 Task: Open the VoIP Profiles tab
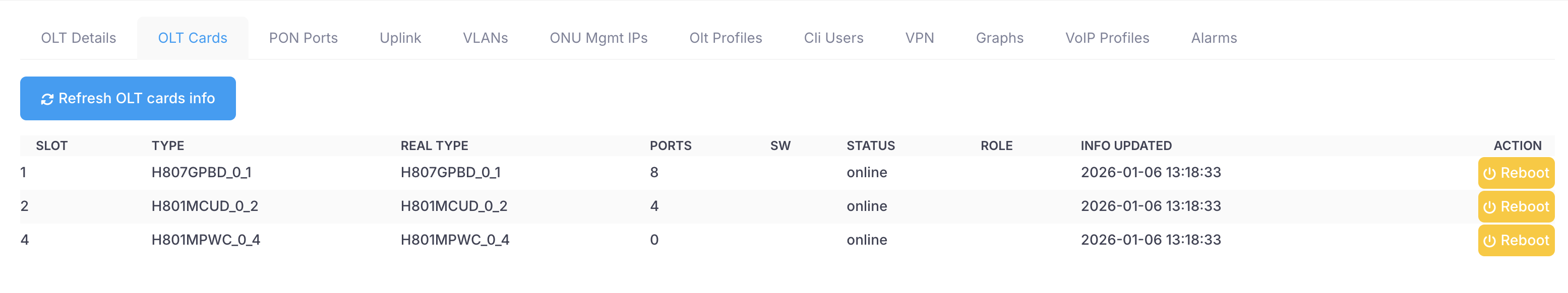[1107, 38]
